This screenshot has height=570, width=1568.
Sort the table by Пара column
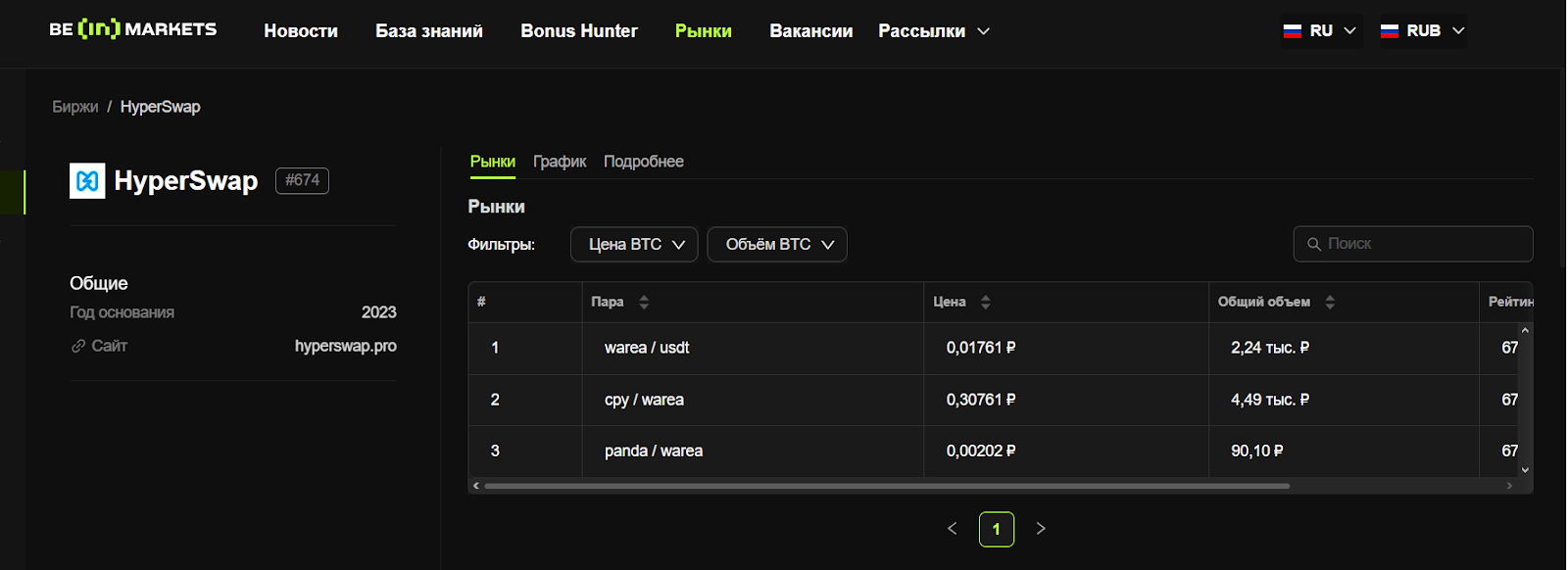[644, 302]
